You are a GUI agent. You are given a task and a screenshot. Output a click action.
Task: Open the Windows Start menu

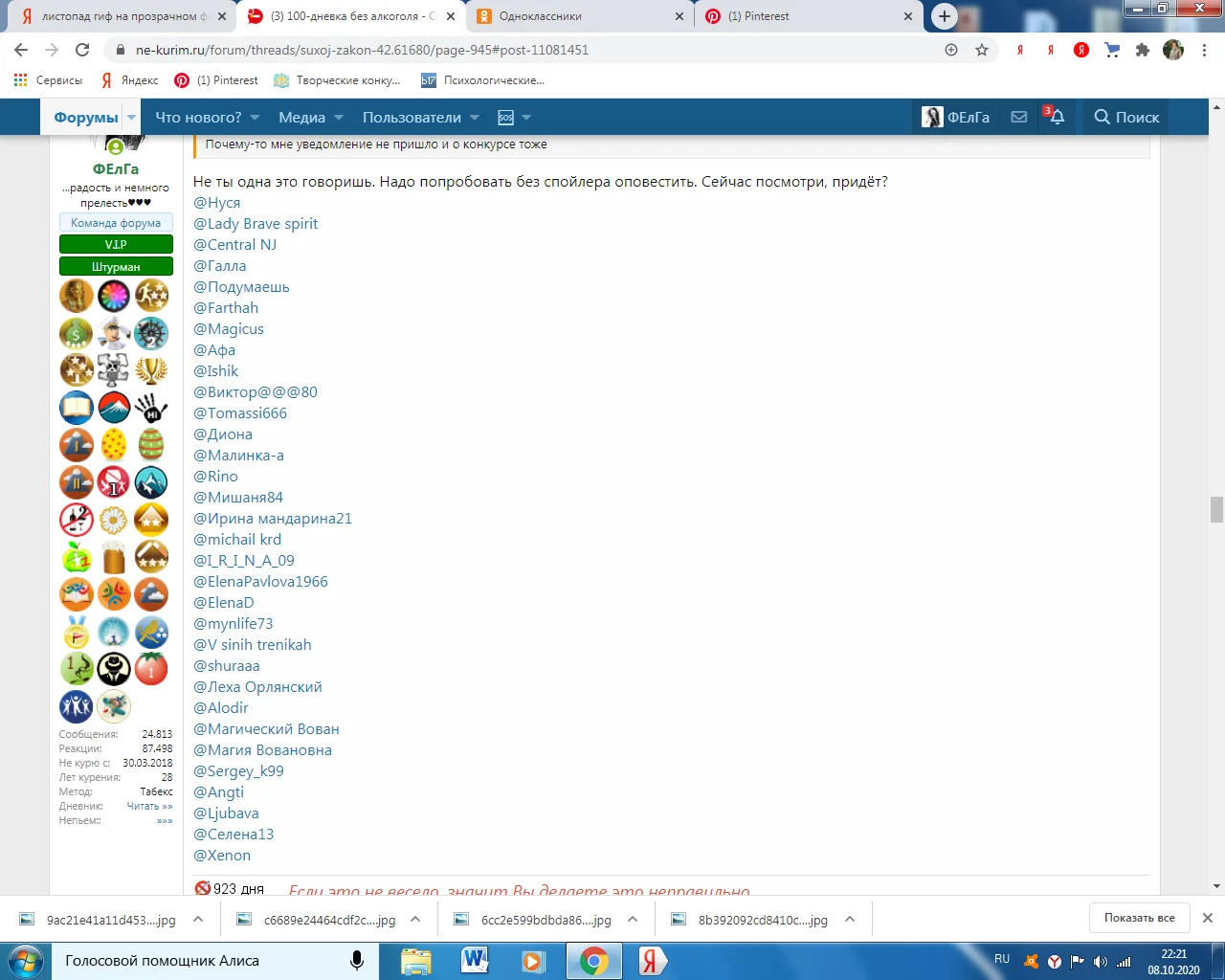click(x=25, y=961)
